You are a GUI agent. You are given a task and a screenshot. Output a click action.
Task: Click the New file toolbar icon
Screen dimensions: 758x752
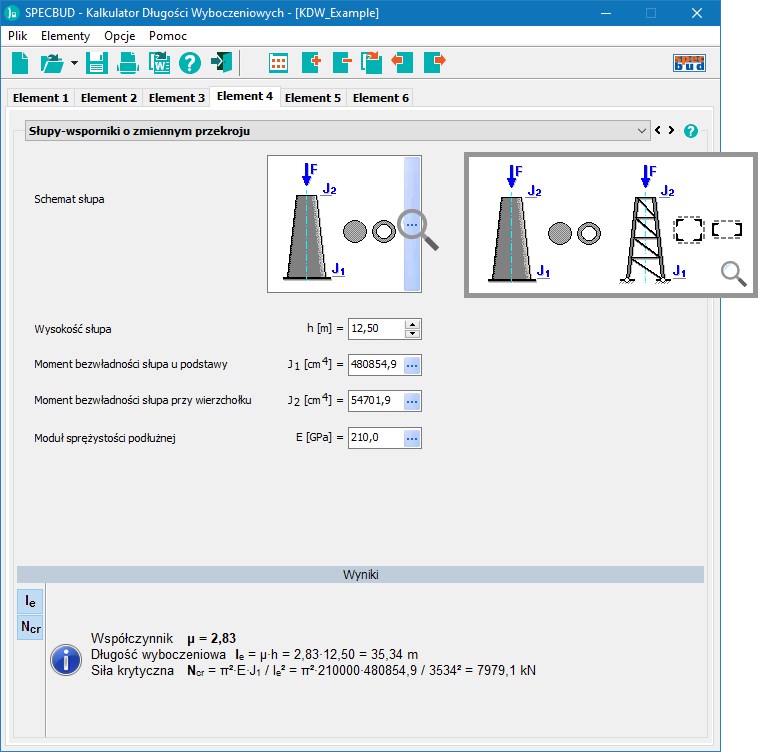click(20, 64)
